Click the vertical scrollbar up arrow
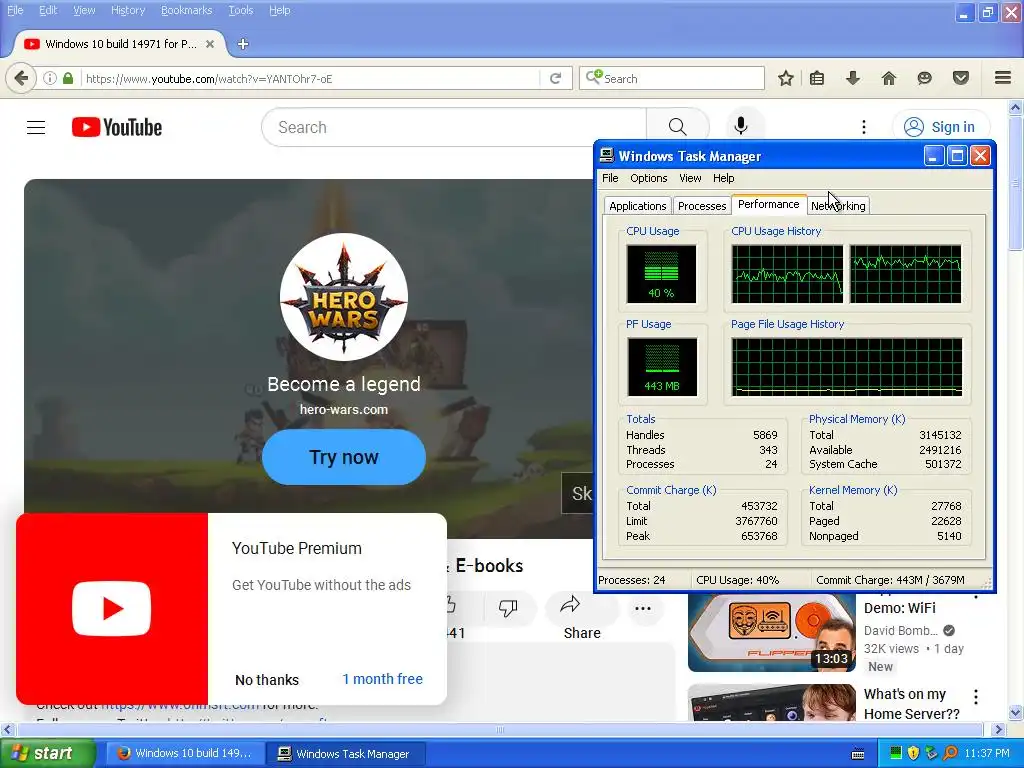This screenshot has height=768, width=1024. click(1016, 107)
